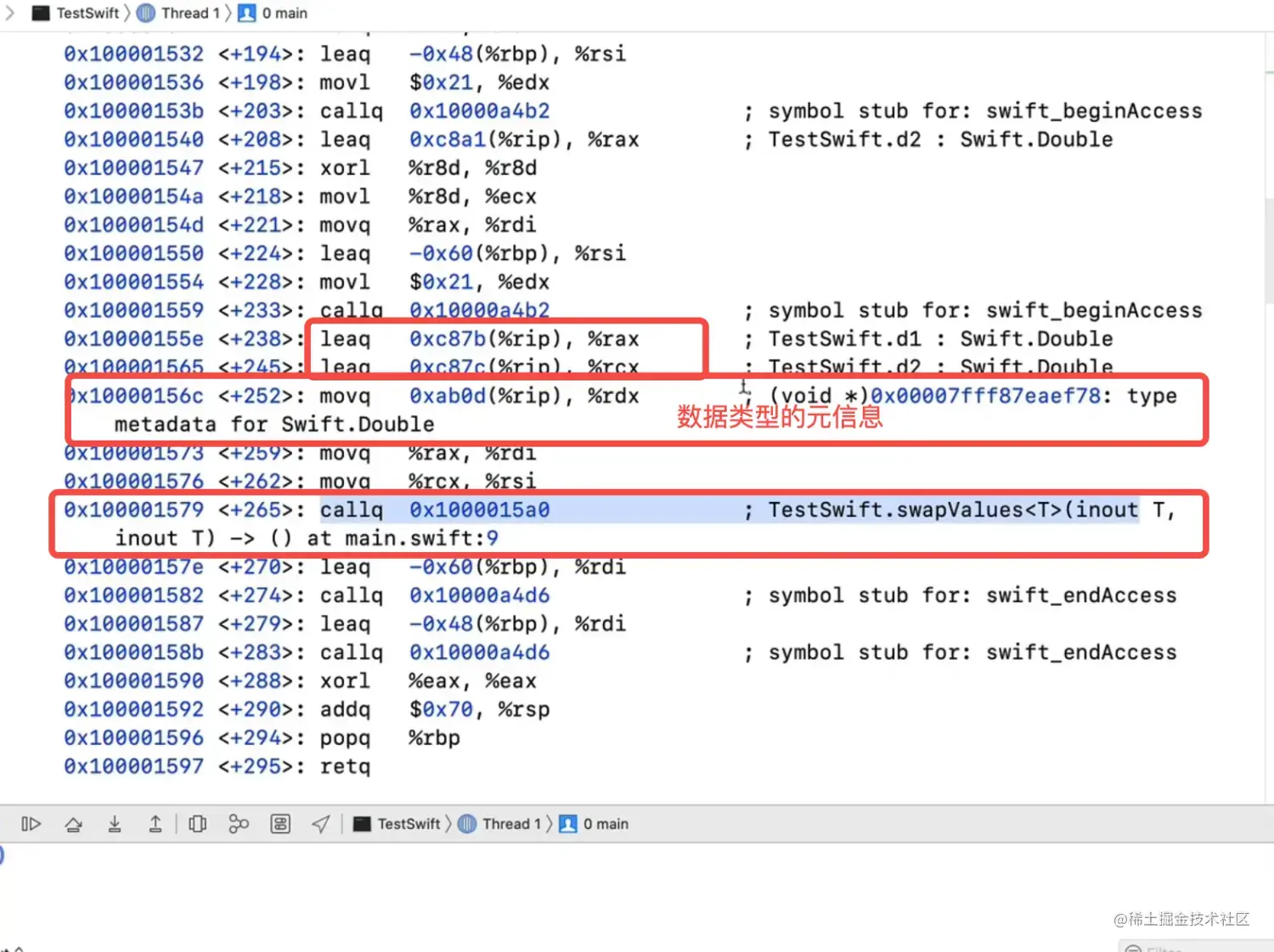1274x952 pixels.
Task: Open Thread 1 in top jump bar
Action: tap(178, 14)
